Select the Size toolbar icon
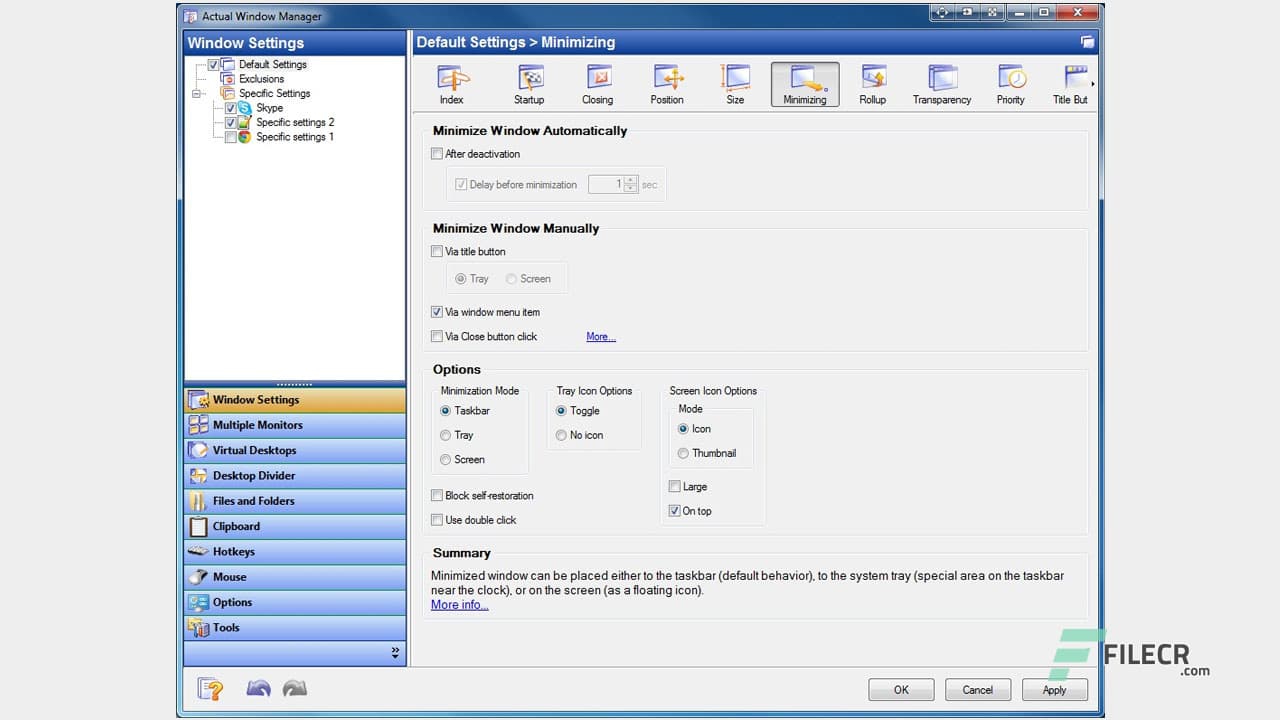 click(x=735, y=84)
